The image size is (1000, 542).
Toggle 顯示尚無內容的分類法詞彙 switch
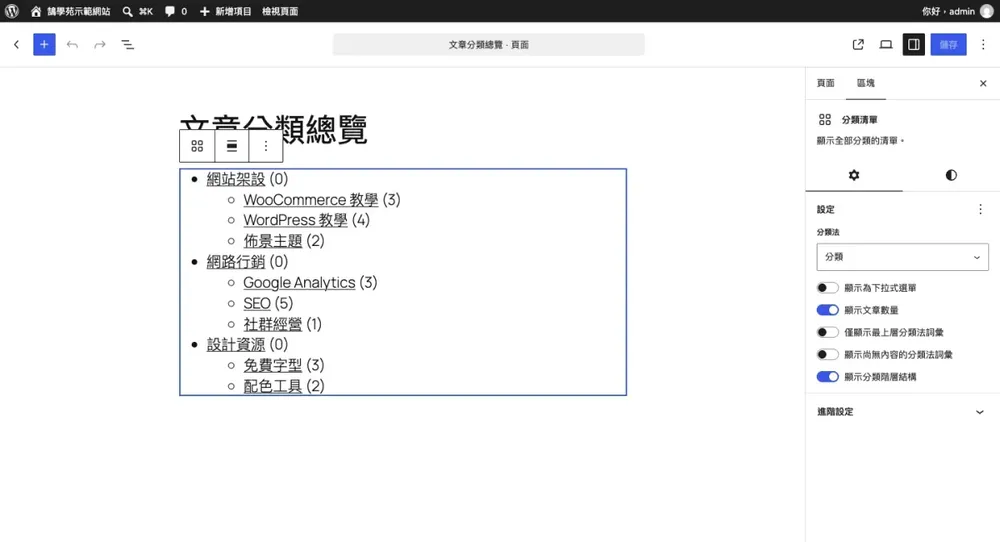[x=827, y=355]
